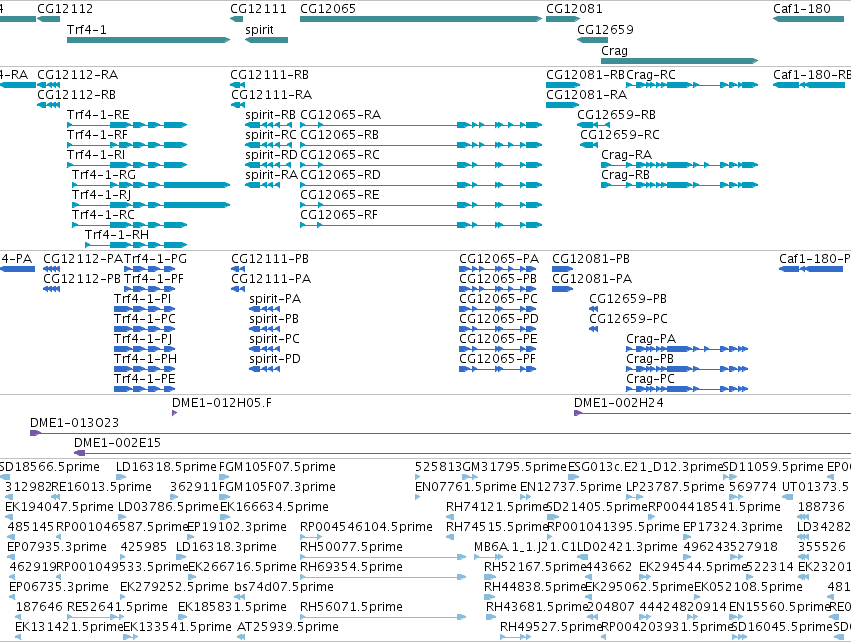Click EST label RH49527.5prime
Viewport: 851px width, 642px height.
551,627
